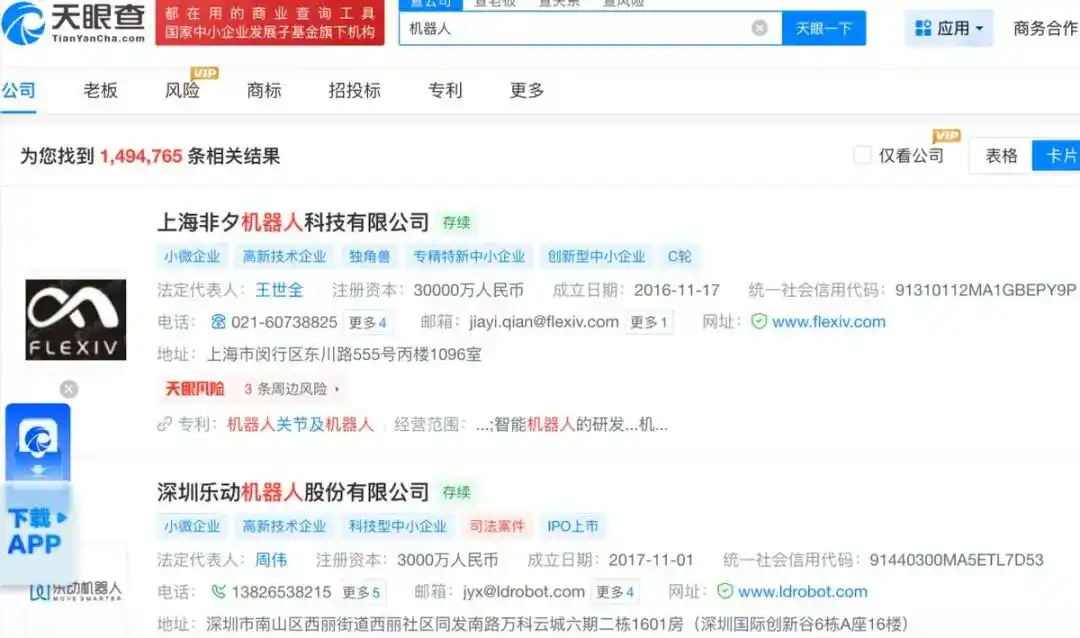Switch to the 商标 tab
This screenshot has width=1080, height=638.
coord(264,90)
